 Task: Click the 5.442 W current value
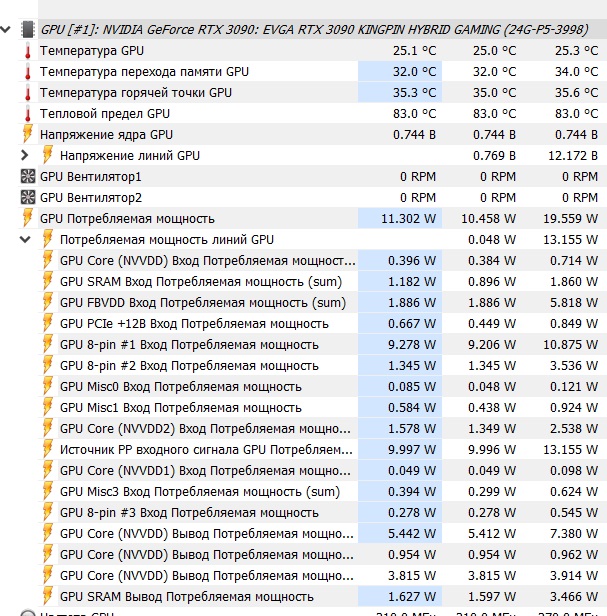[x=412, y=534]
